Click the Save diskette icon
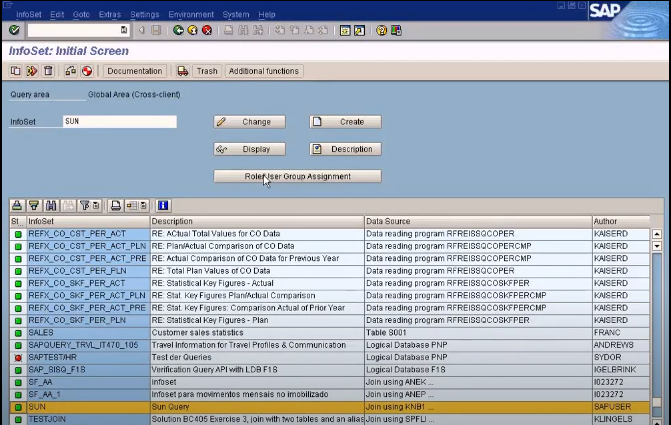This screenshot has height=425, width=671. 156,30
